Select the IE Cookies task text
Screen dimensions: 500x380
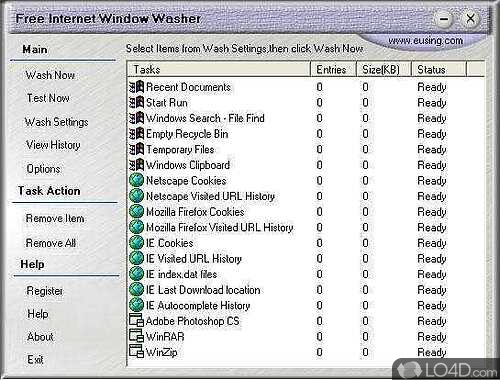point(169,243)
